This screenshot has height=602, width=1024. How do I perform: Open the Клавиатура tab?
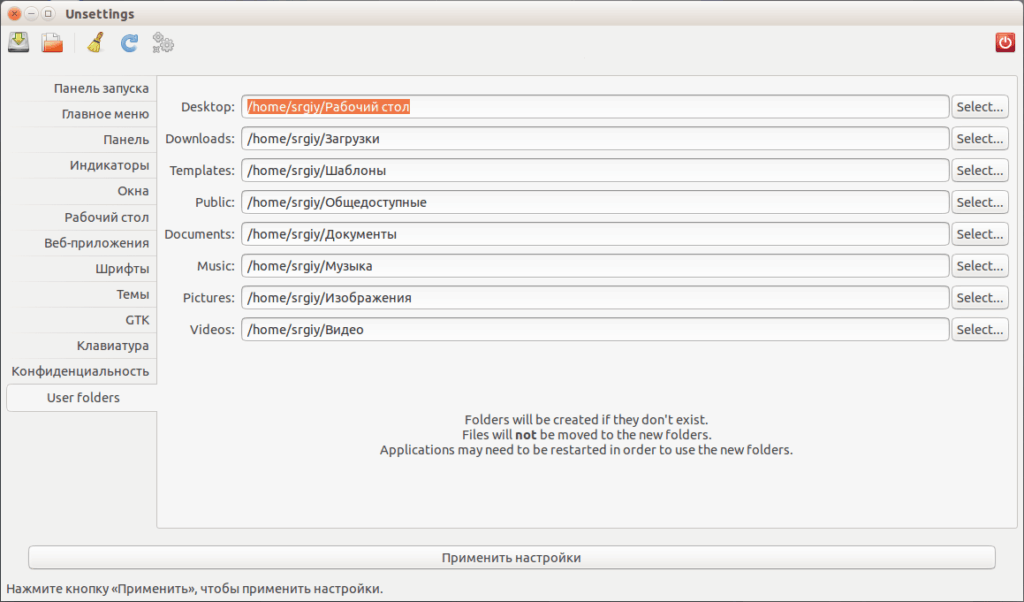[x=82, y=345]
